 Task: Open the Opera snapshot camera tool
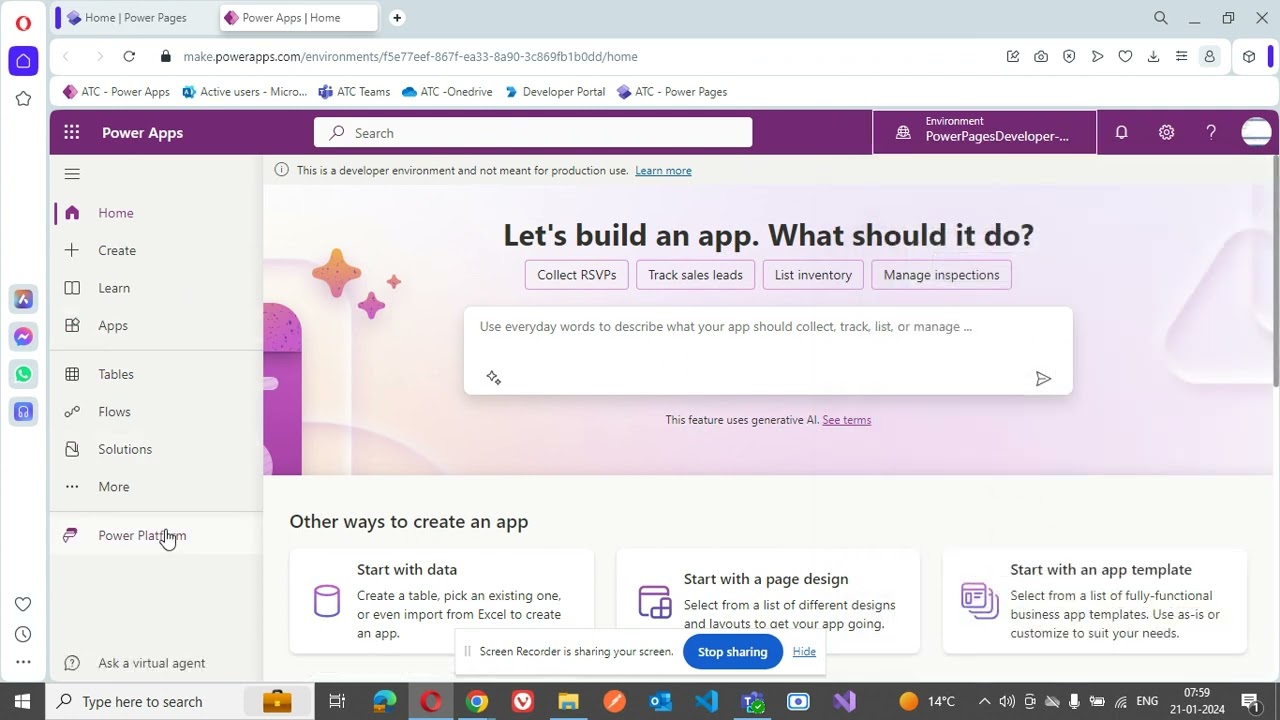1041,56
